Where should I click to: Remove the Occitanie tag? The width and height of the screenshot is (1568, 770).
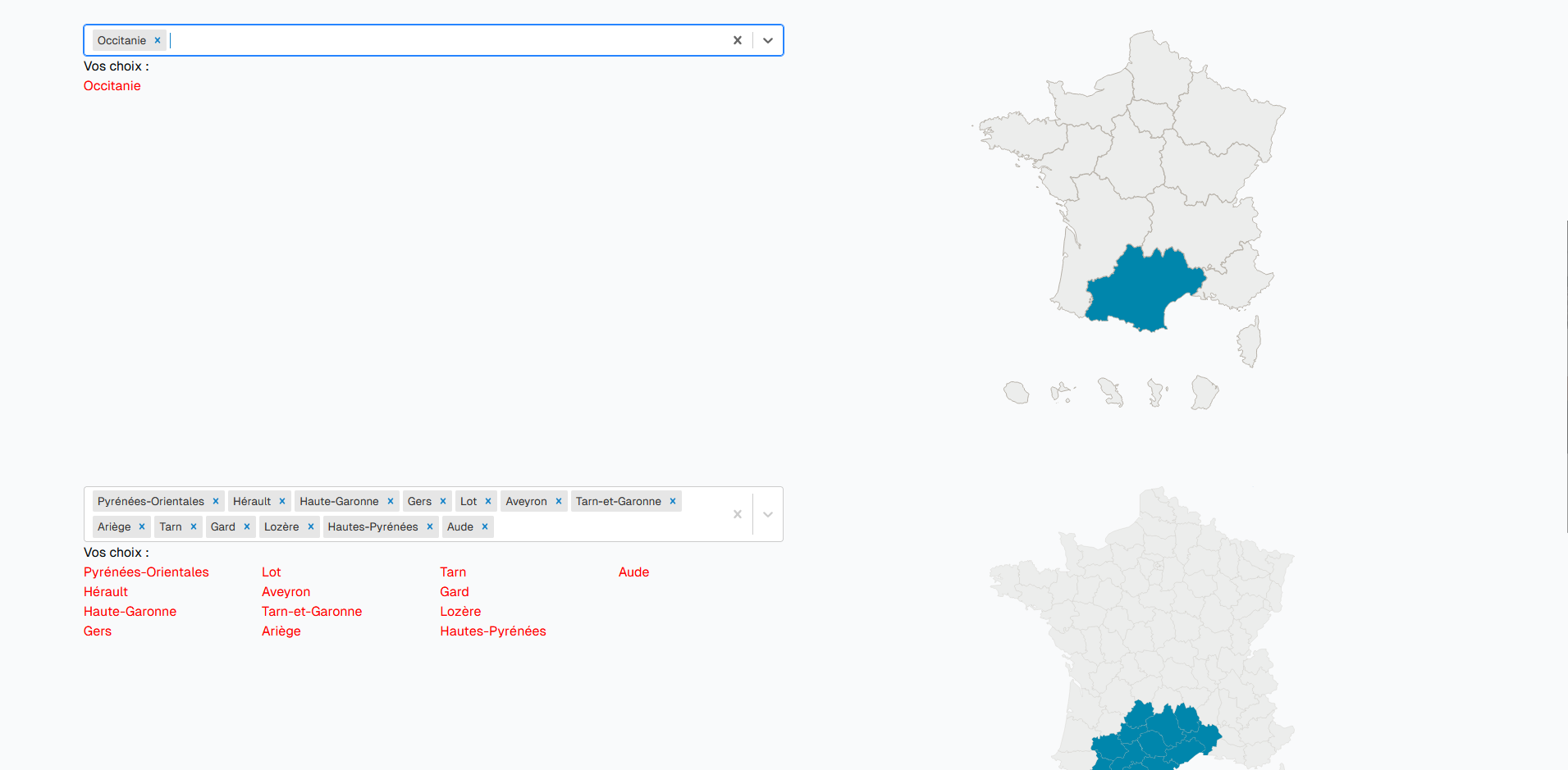(x=158, y=40)
